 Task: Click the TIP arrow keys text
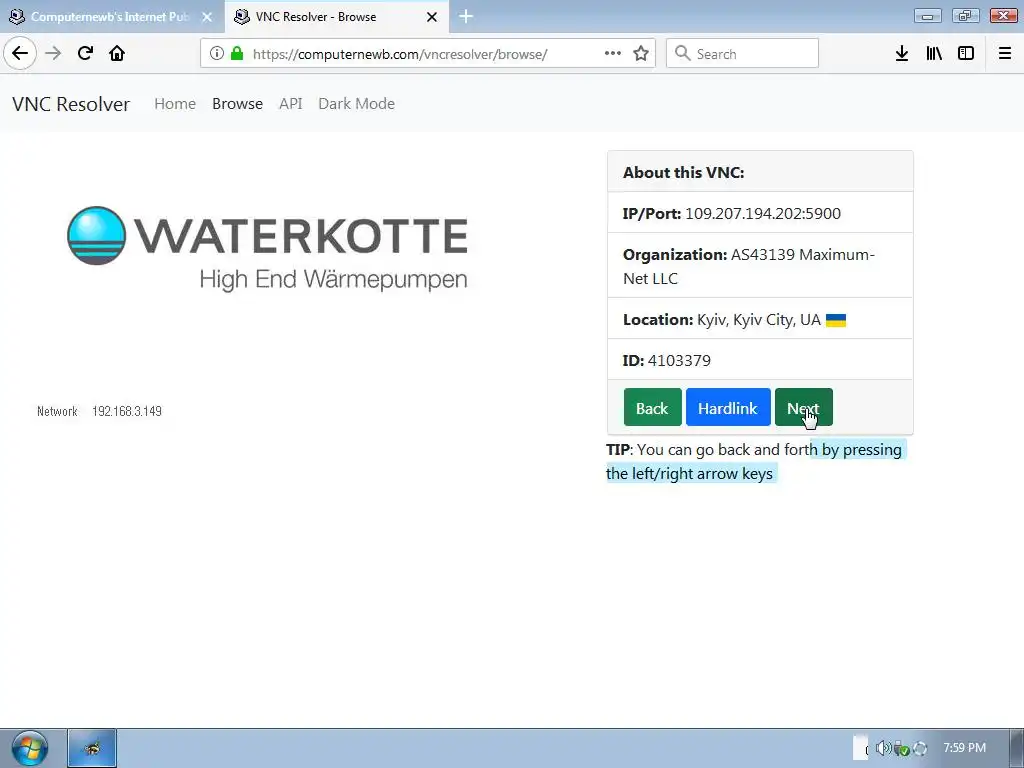pyautogui.click(x=754, y=462)
